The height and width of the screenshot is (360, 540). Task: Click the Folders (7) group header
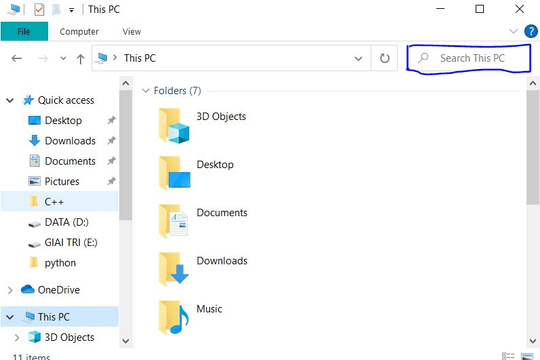177,91
